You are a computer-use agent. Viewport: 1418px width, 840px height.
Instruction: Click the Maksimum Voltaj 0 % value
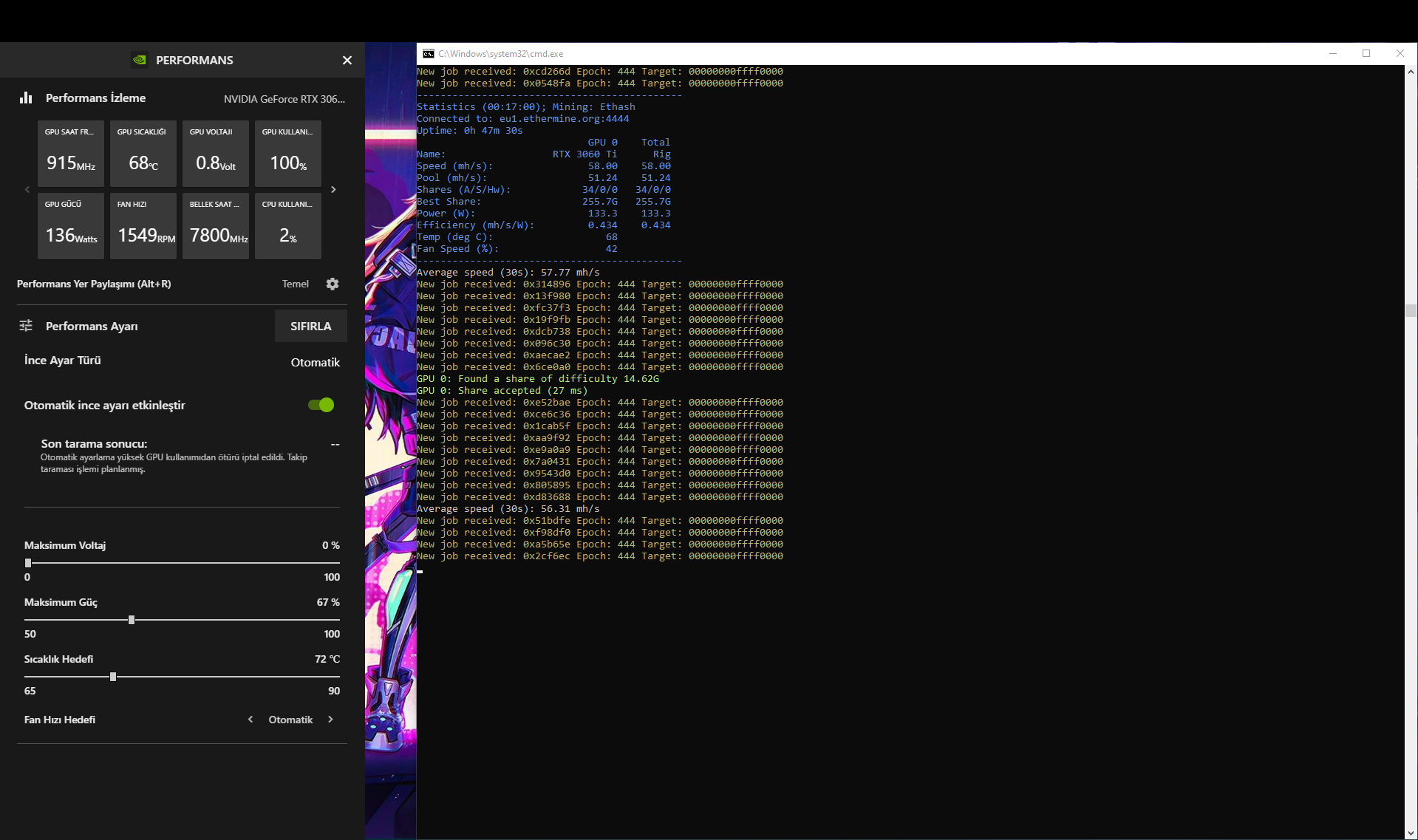[331, 545]
